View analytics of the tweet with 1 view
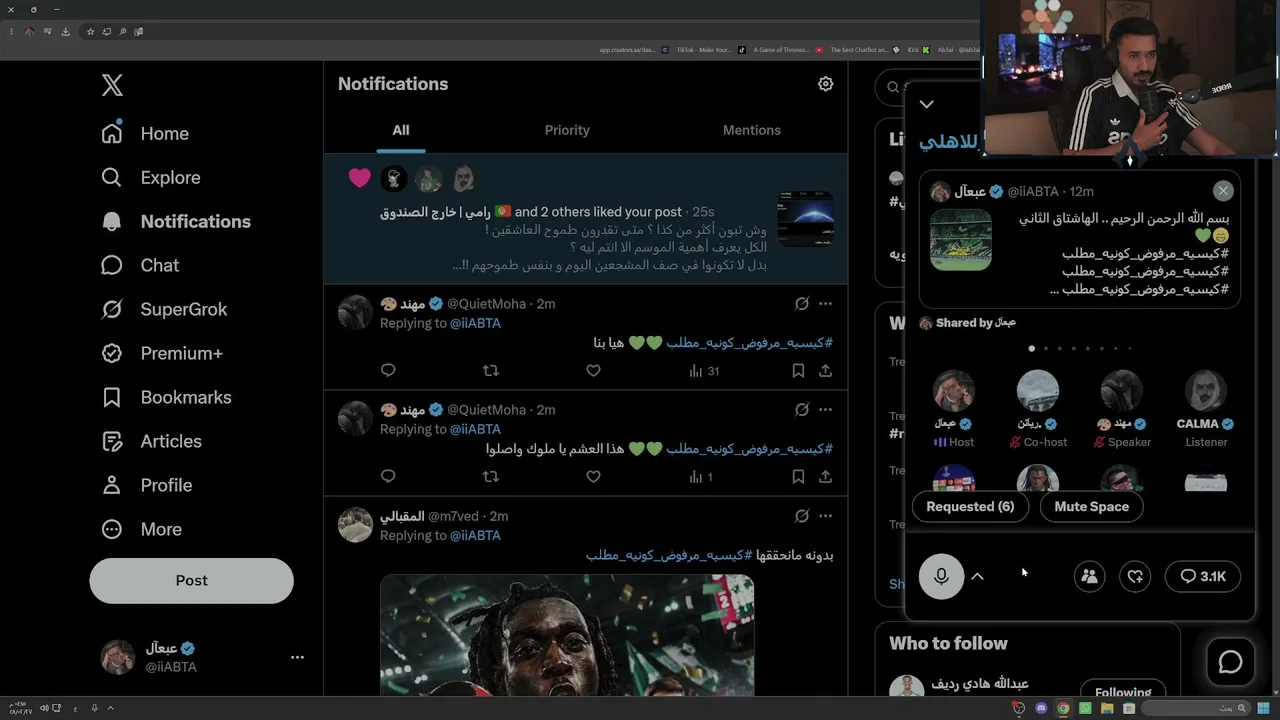 [700, 477]
